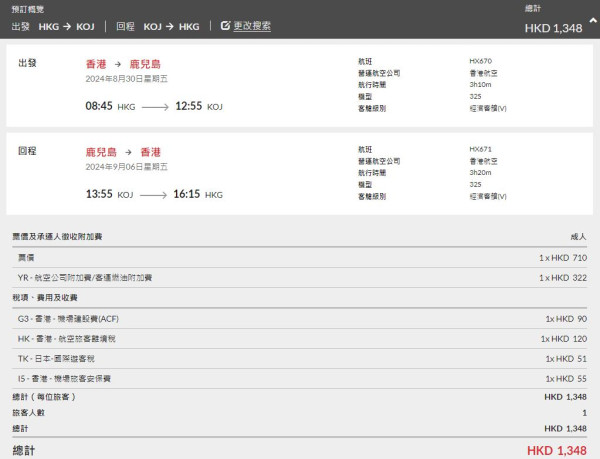Viewport: 600px width, 459px height.
Task: Click the 13:55 KOJ departure time
Action: pyautogui.click(x=109, y=194)
